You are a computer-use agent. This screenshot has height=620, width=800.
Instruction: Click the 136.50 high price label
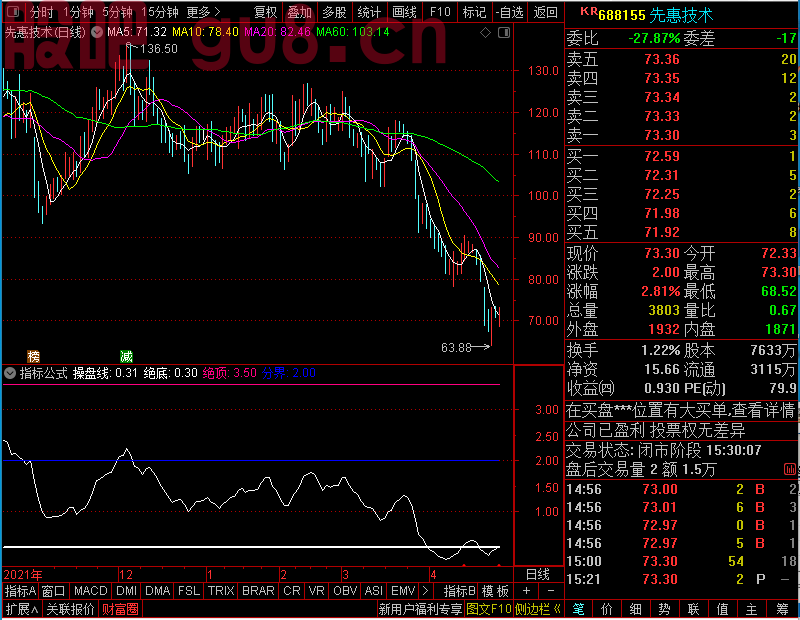point(159,49)
